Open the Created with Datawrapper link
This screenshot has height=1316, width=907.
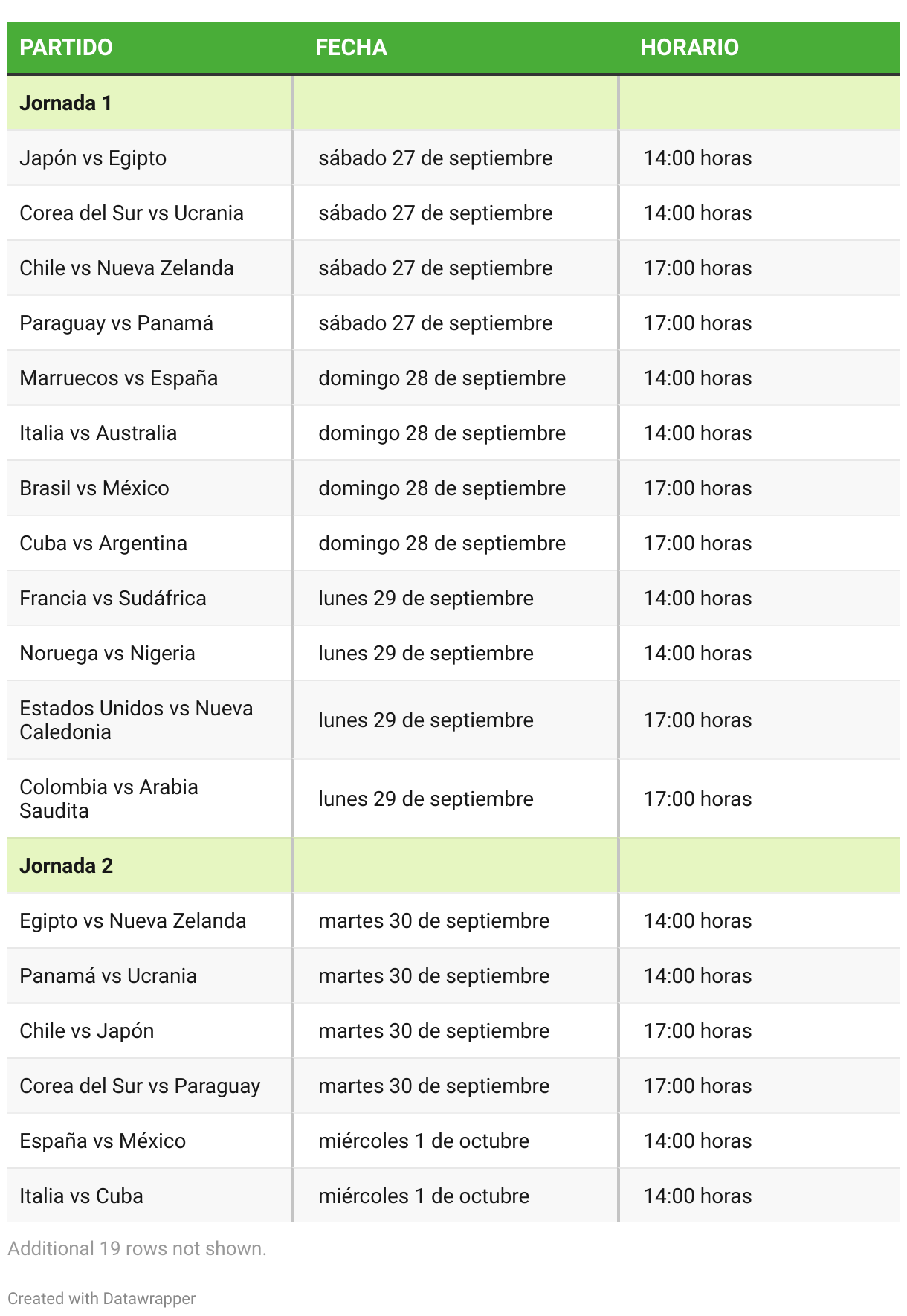coord(102,1298)
